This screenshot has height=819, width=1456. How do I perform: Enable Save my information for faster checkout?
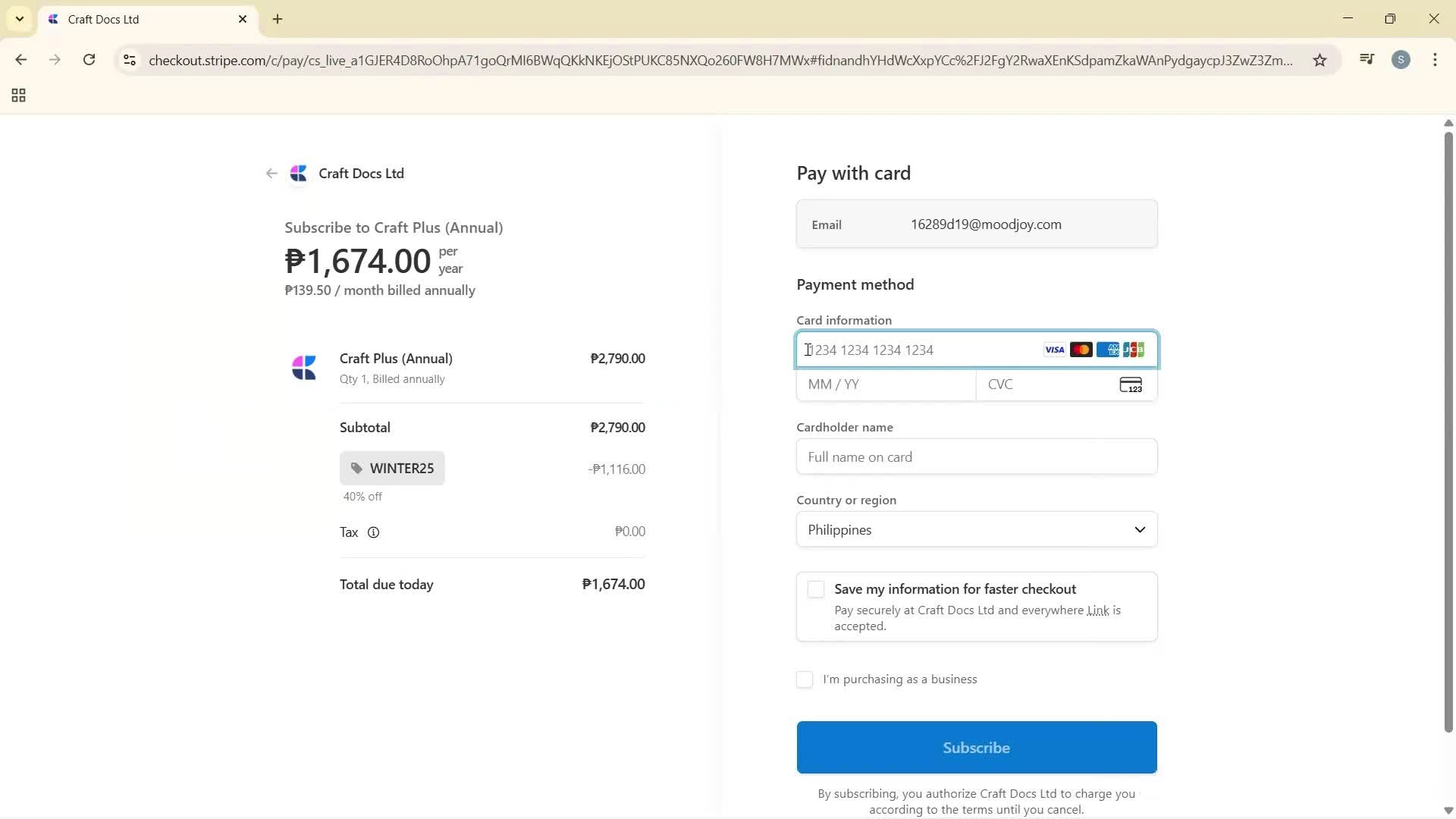click(x=815, y=588)
